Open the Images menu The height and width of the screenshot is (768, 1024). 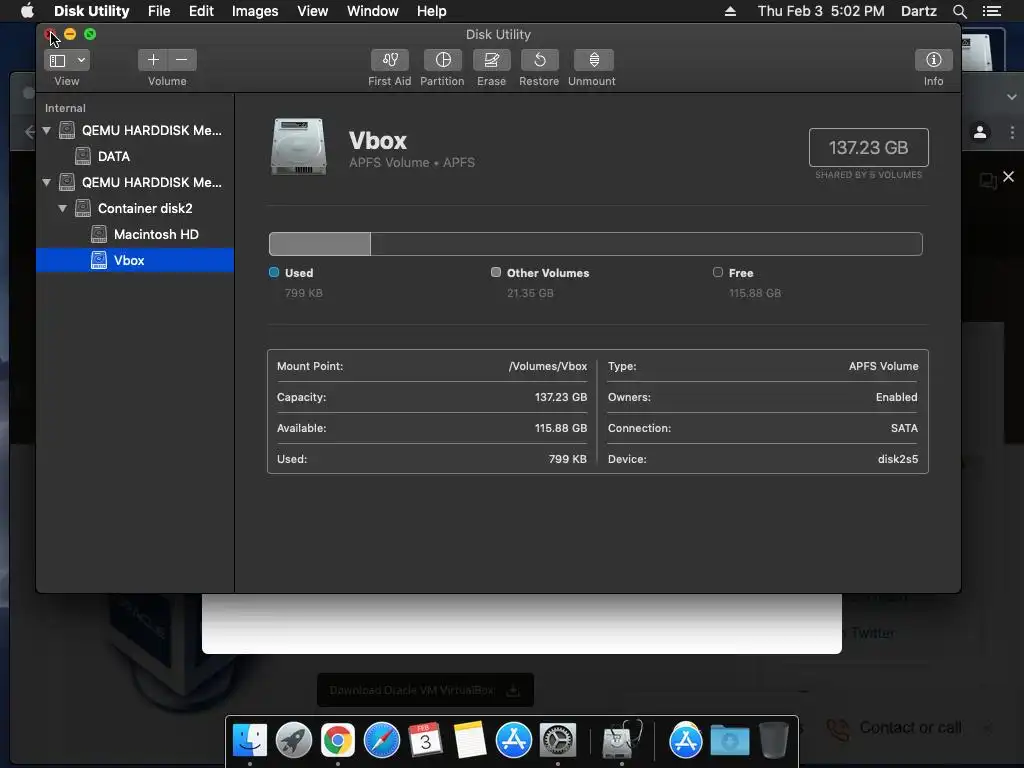255,11
